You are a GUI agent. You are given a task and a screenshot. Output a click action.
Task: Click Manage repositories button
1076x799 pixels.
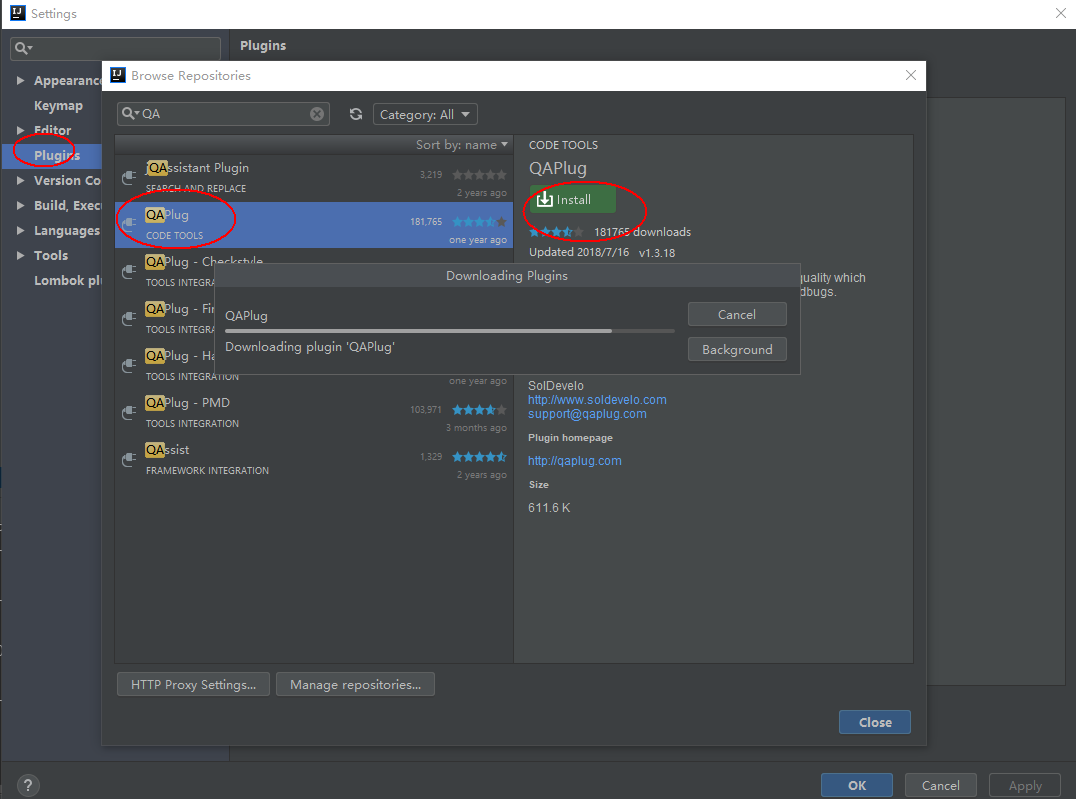[x=355, y=684]
